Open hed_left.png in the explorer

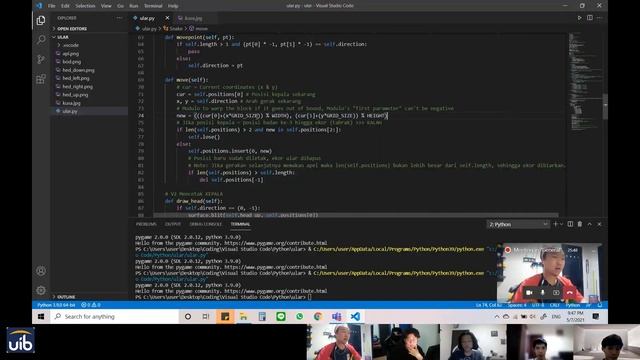tap(76, 78)
